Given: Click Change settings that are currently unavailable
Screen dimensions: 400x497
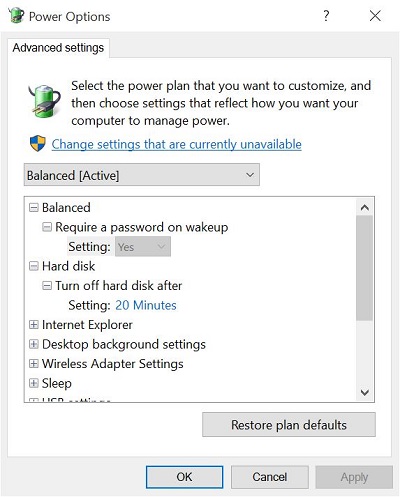Looking at the screenshot, I should pos(176,144).
